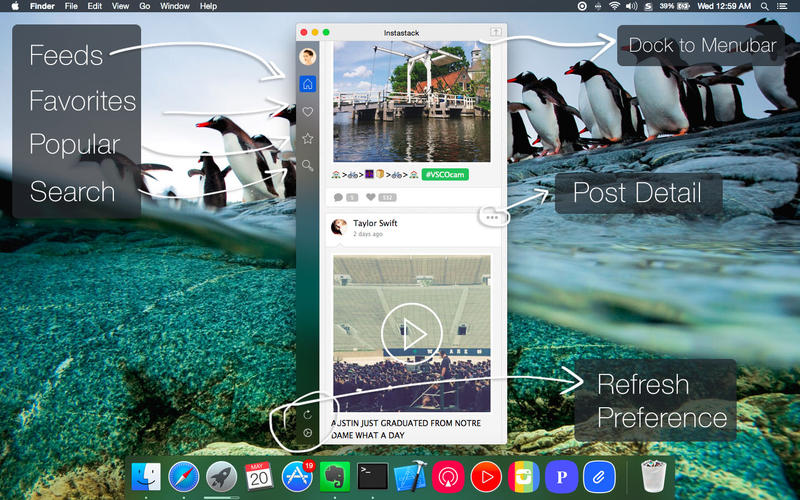Image resolution: width=800 pixels, height=500 pixels.
Task: Open the Feeds home icon in sidebar
Action: [308, 85]
